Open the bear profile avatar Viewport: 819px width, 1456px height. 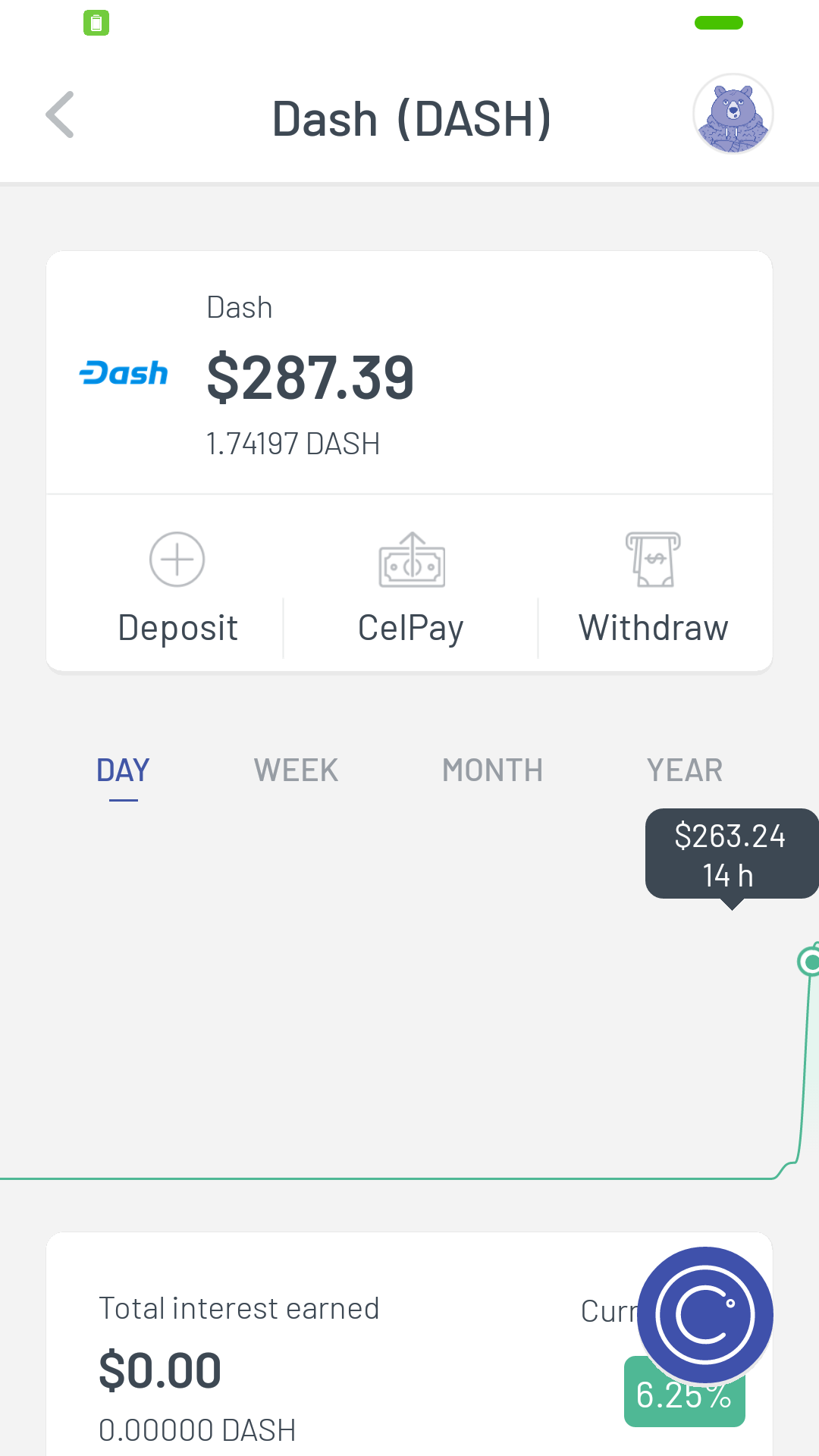pyautogui.click(x=733, y=114)
